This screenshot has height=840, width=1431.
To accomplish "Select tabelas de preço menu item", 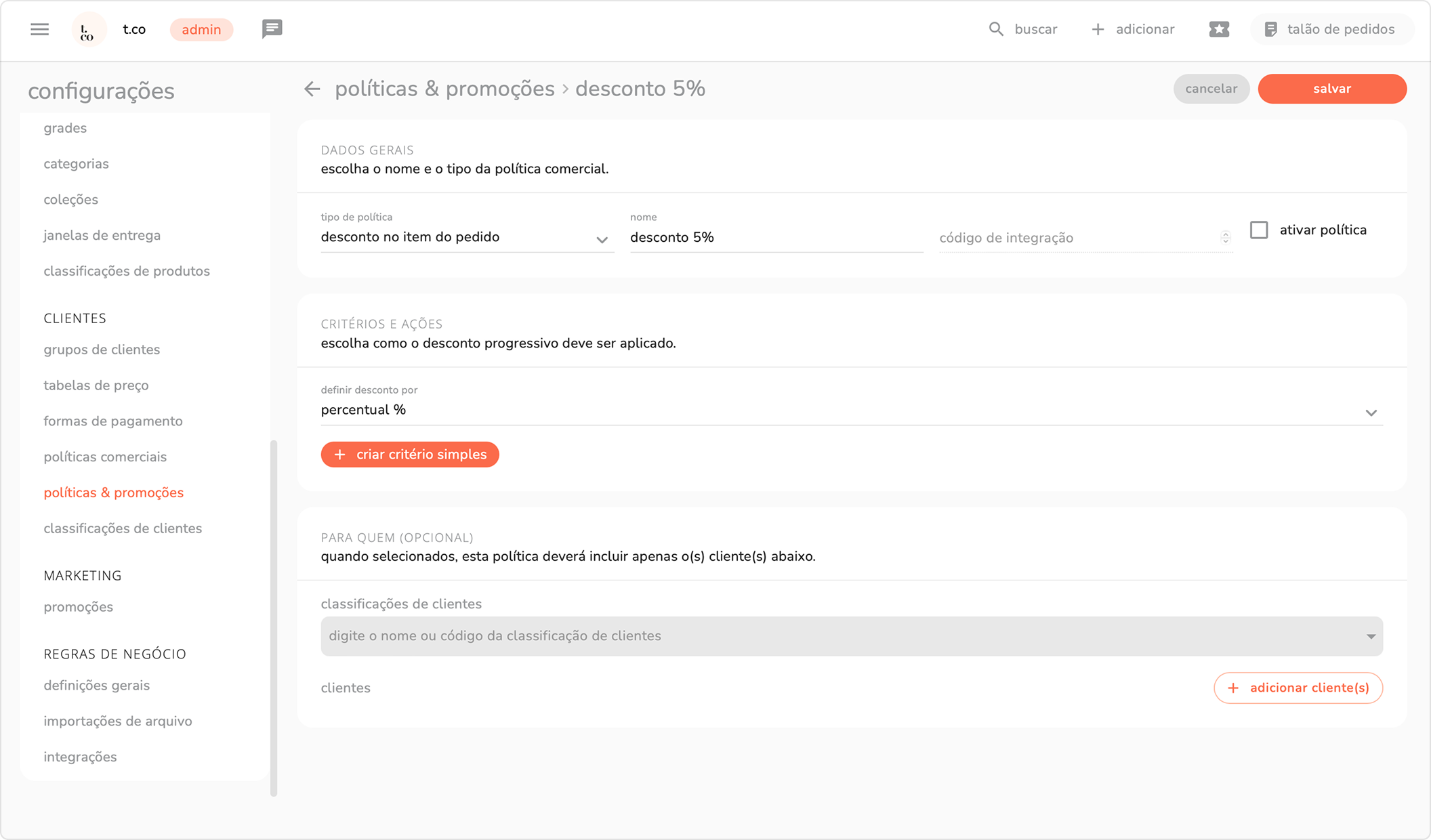I will click(x=96, y=385).
